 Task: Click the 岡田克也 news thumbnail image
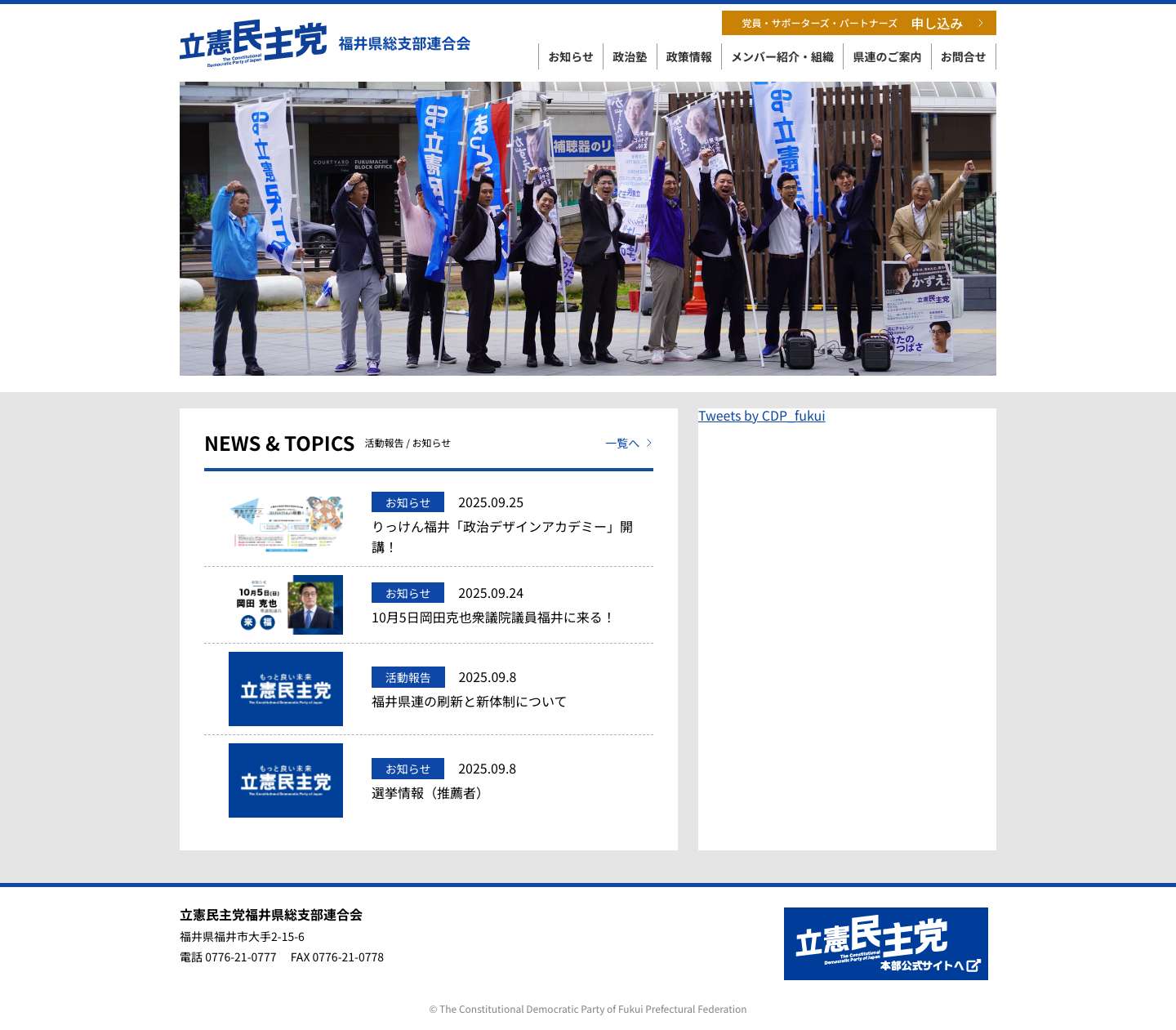pyautogui.click(x=285, y=605)
